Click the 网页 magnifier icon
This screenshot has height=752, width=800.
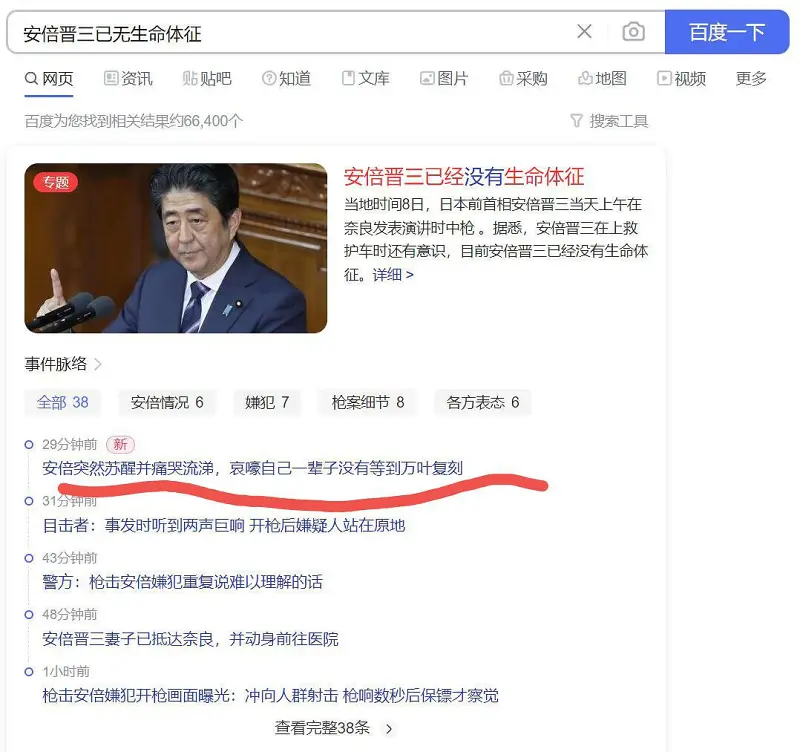[31, 79]
